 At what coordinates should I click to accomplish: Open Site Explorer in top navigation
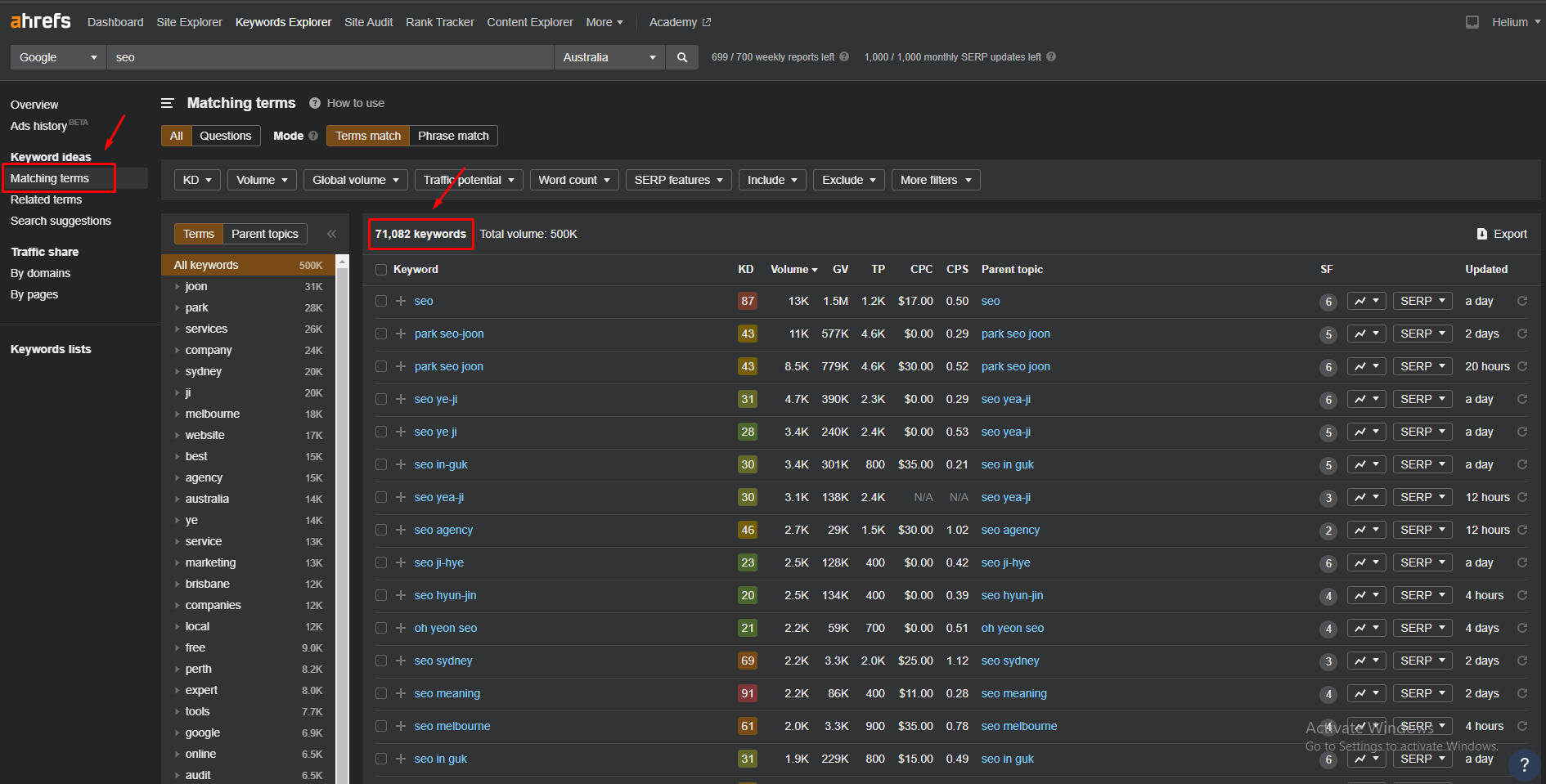pos(189,22)
